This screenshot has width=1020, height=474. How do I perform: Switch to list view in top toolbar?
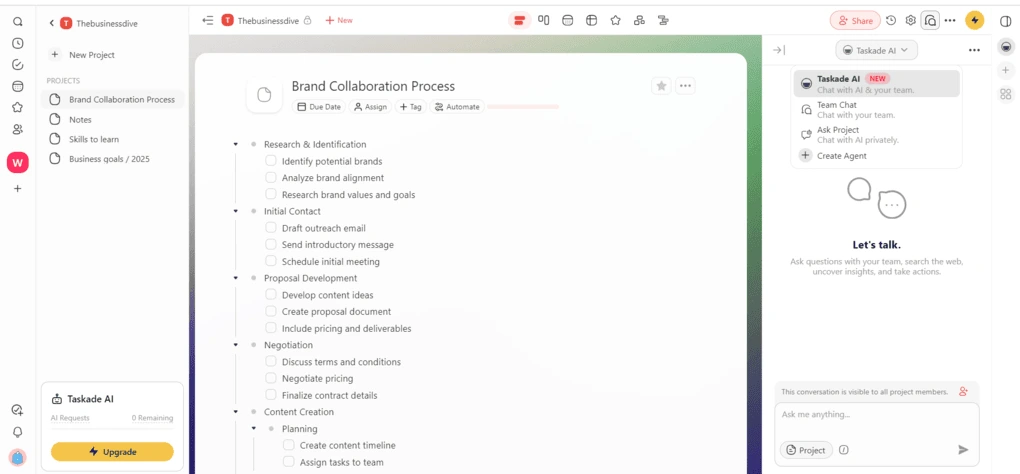pos(519,21)
